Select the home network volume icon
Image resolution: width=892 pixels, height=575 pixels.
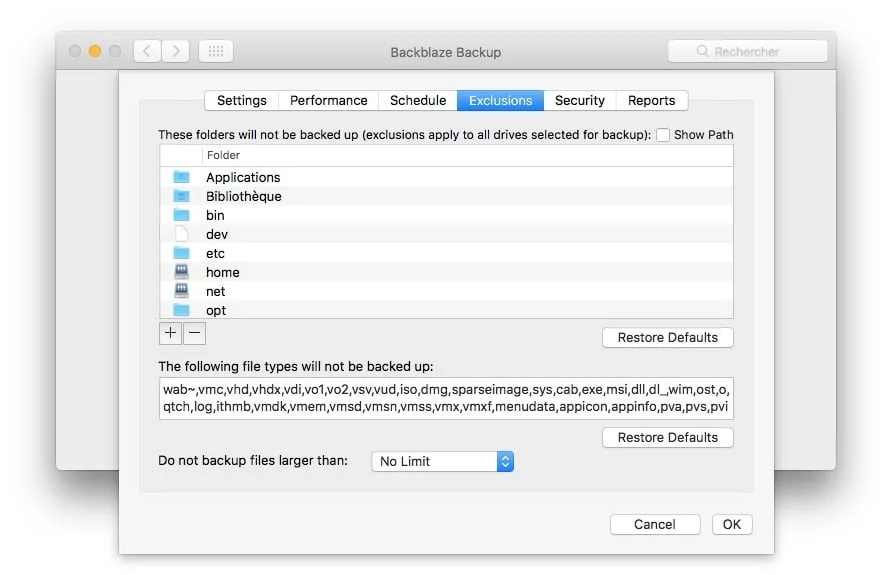(x=181, y=272)
